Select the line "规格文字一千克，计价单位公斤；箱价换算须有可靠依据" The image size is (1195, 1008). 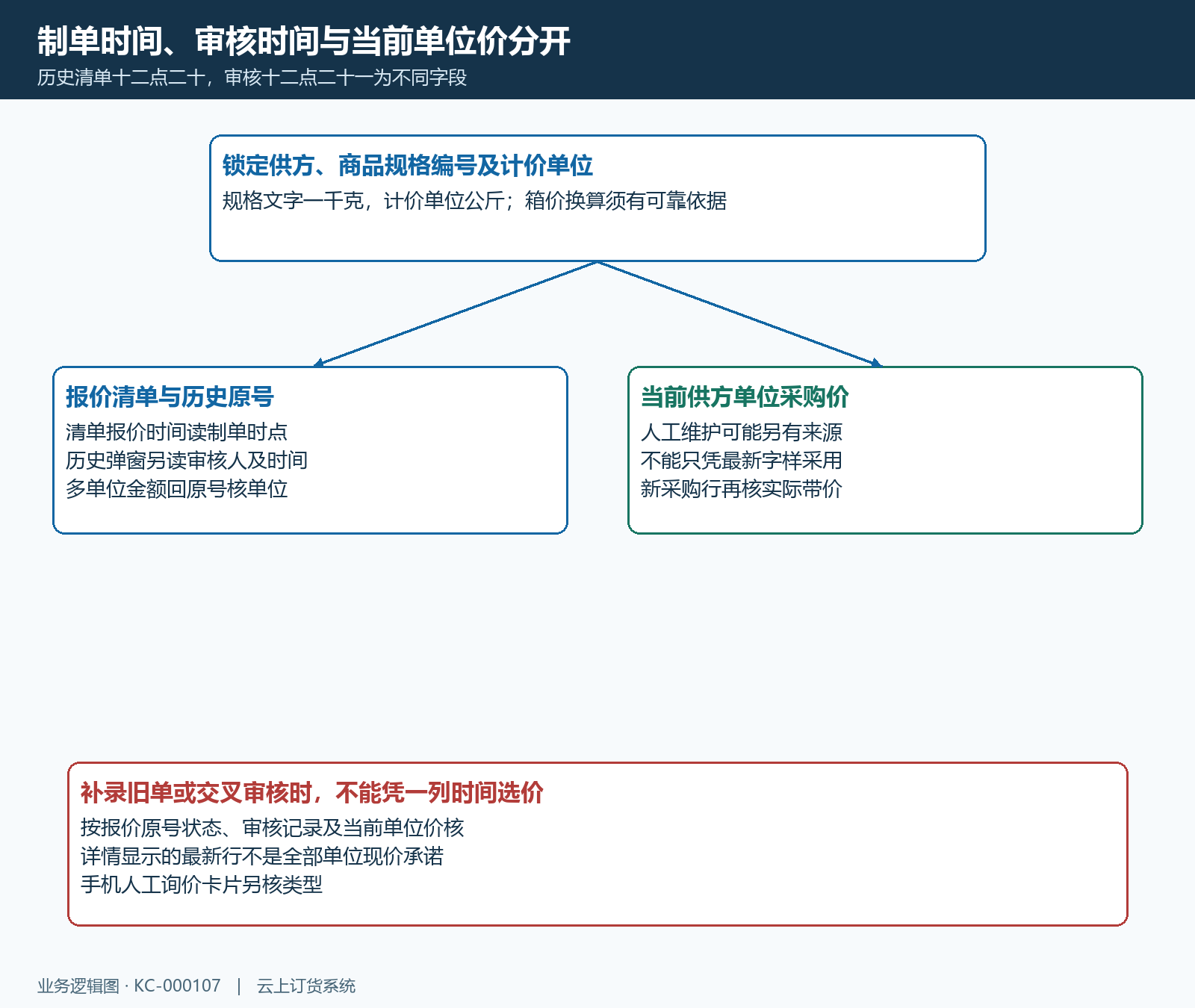click(475, 201)
